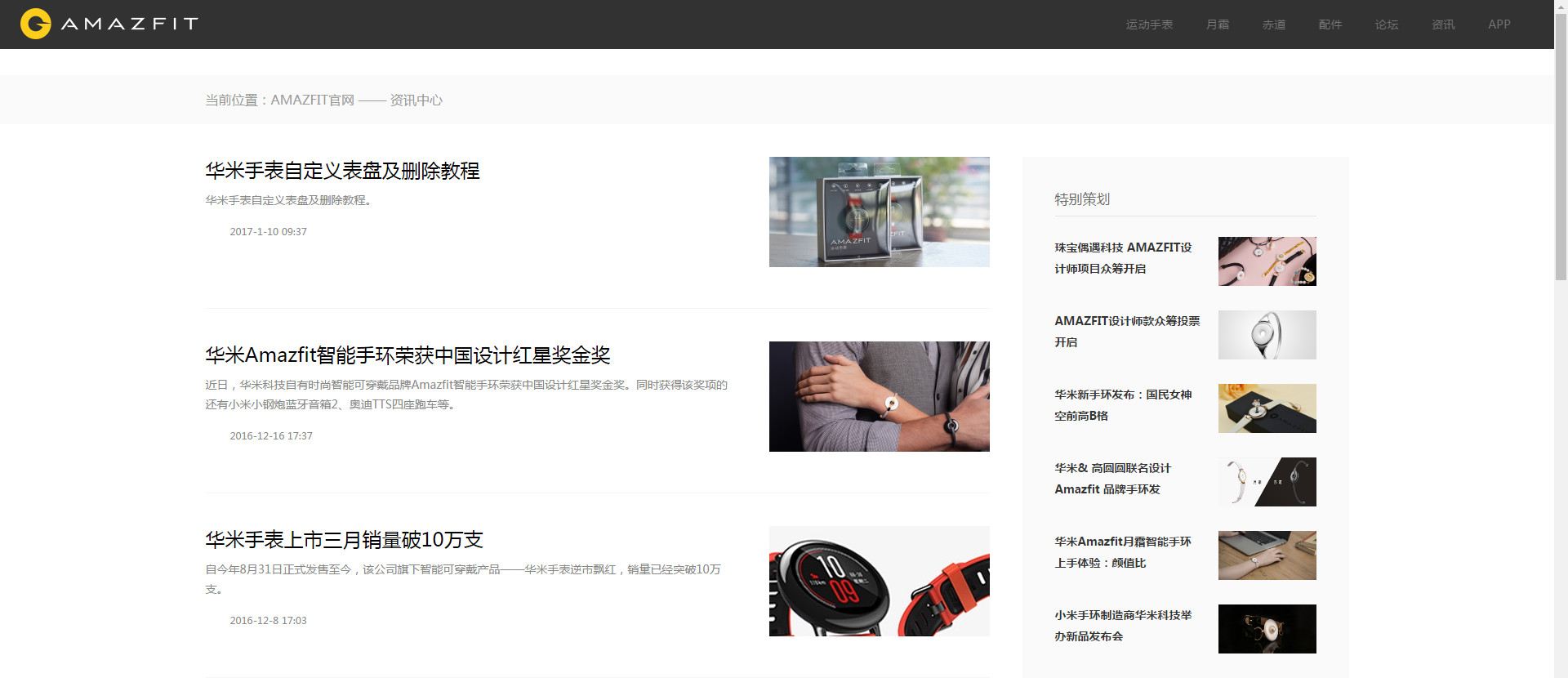Viewport: 1568px width, 678px height.
Task: Click the scrollbar up arrow
Action: (x=1561, y=7)
